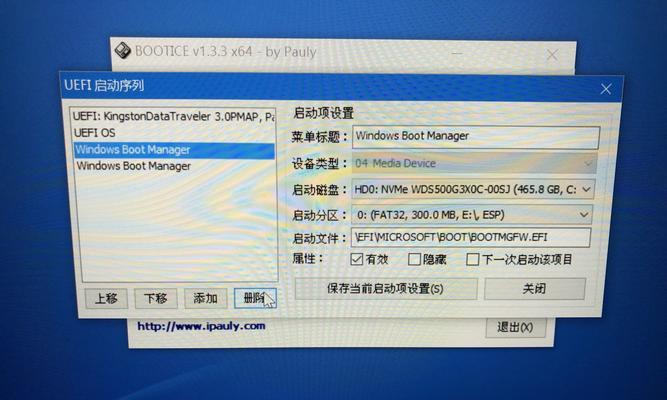Click 保存当前启动项设置(S) button
The width and height of the screenshot is (667, 400).
tap(385, 289)
